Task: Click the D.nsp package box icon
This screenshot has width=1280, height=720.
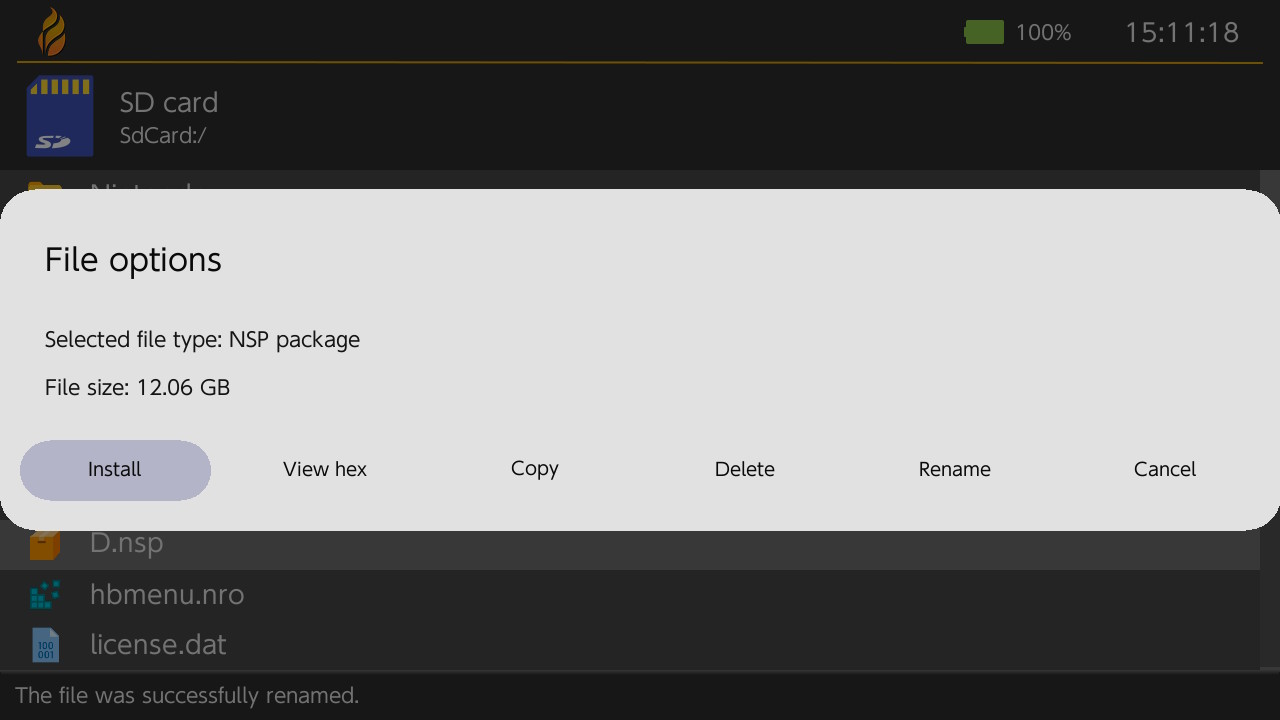Action: coord(45,545)
